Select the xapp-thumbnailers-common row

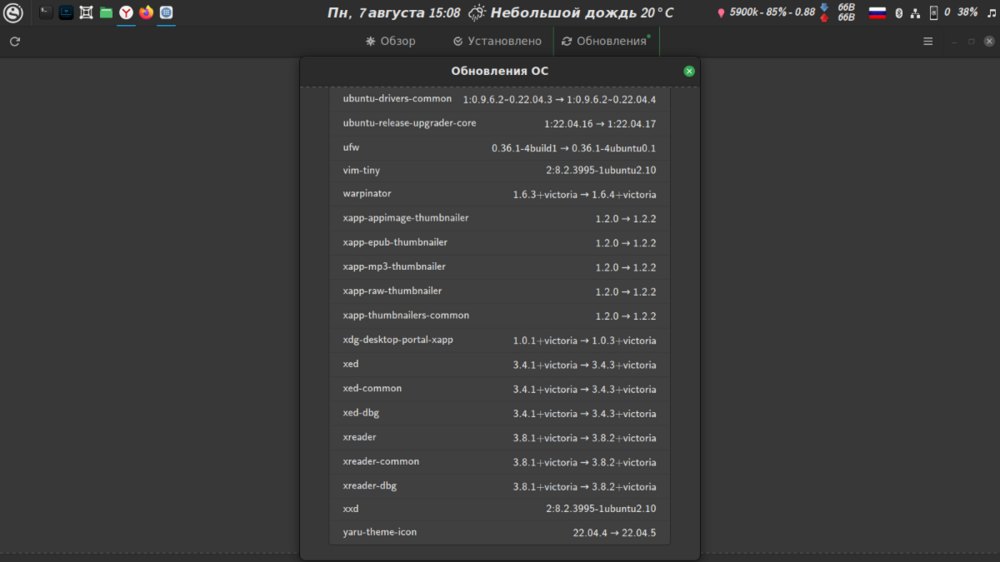click(x=499, y=315)
